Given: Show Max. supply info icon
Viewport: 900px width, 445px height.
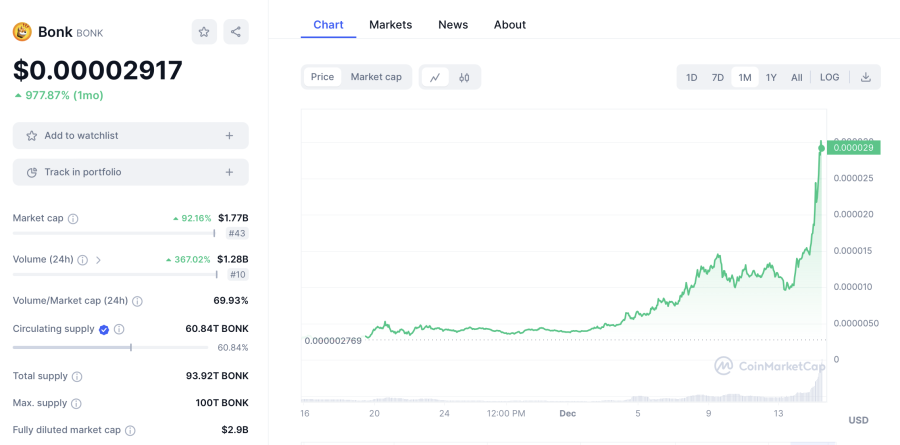Looking at the screenshot, I should (x=76, y=404).
